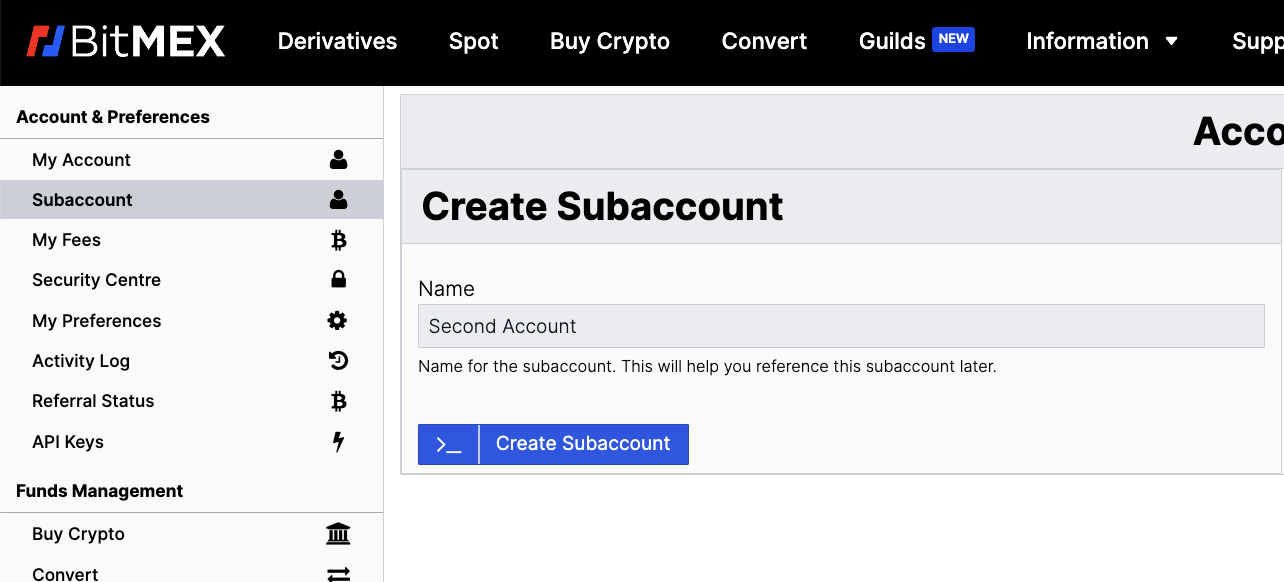1284x582 pixels.
Task: Click the subaccount name help text
Action: point(707,366)
